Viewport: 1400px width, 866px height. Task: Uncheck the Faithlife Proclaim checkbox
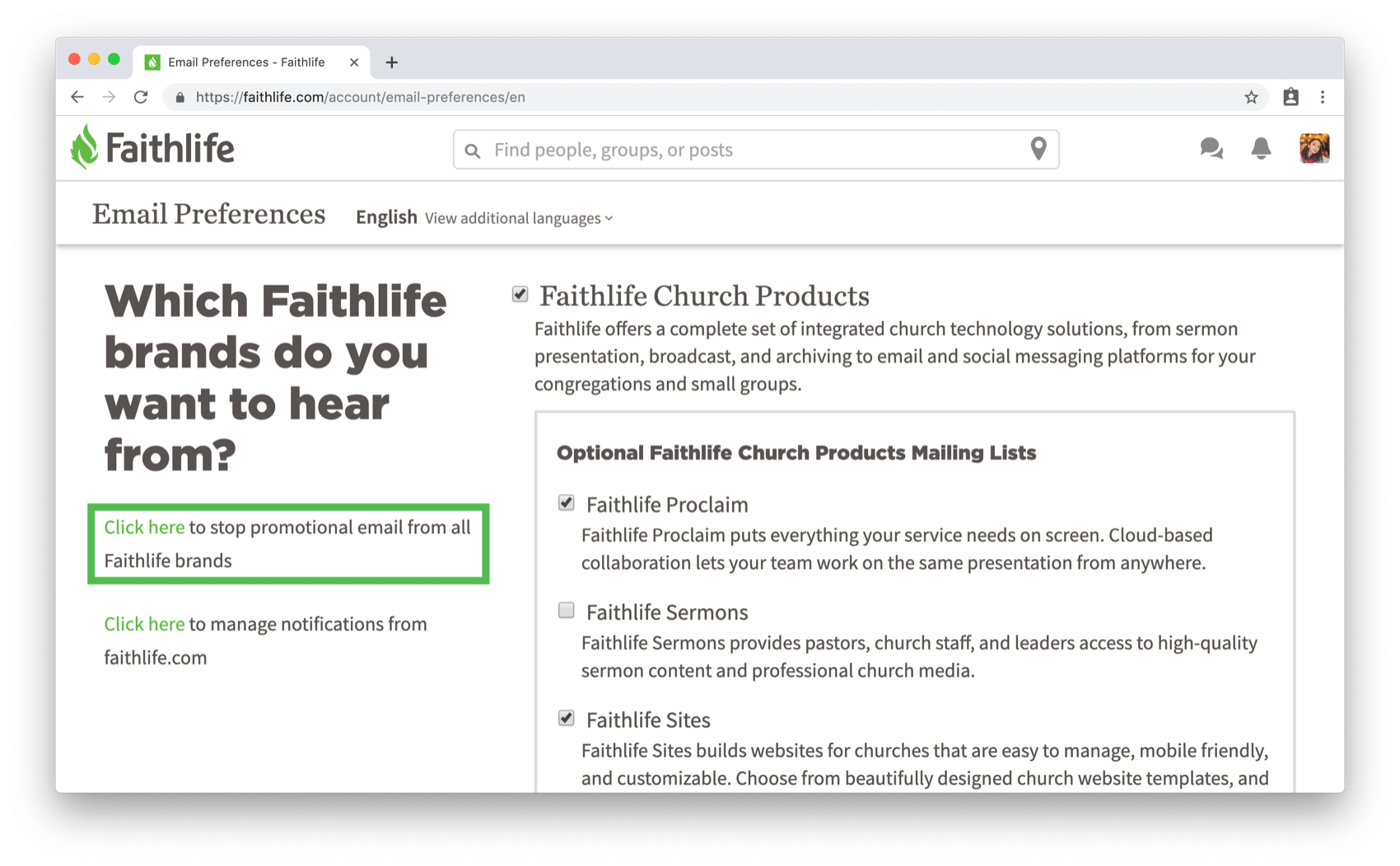(566, 503)
